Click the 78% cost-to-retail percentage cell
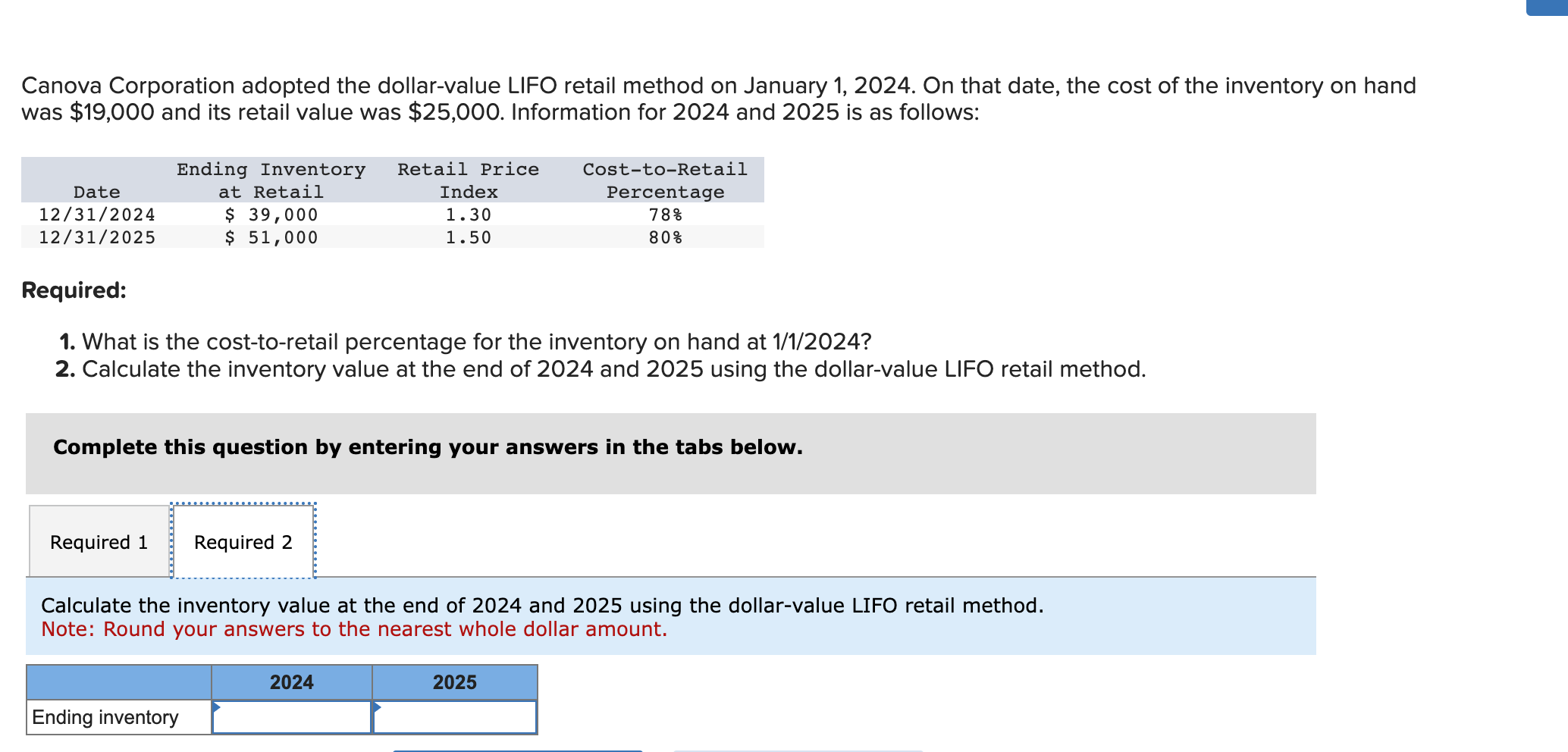The image size is (1568, 752). coord(666,215)
